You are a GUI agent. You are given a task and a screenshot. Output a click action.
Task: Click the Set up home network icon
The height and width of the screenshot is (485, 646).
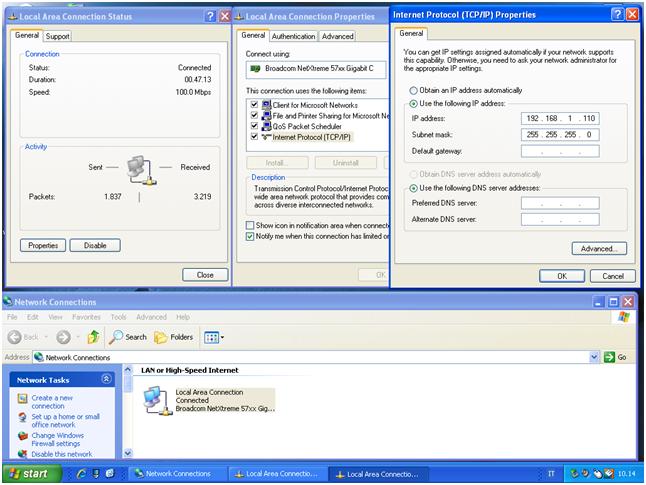23,417
